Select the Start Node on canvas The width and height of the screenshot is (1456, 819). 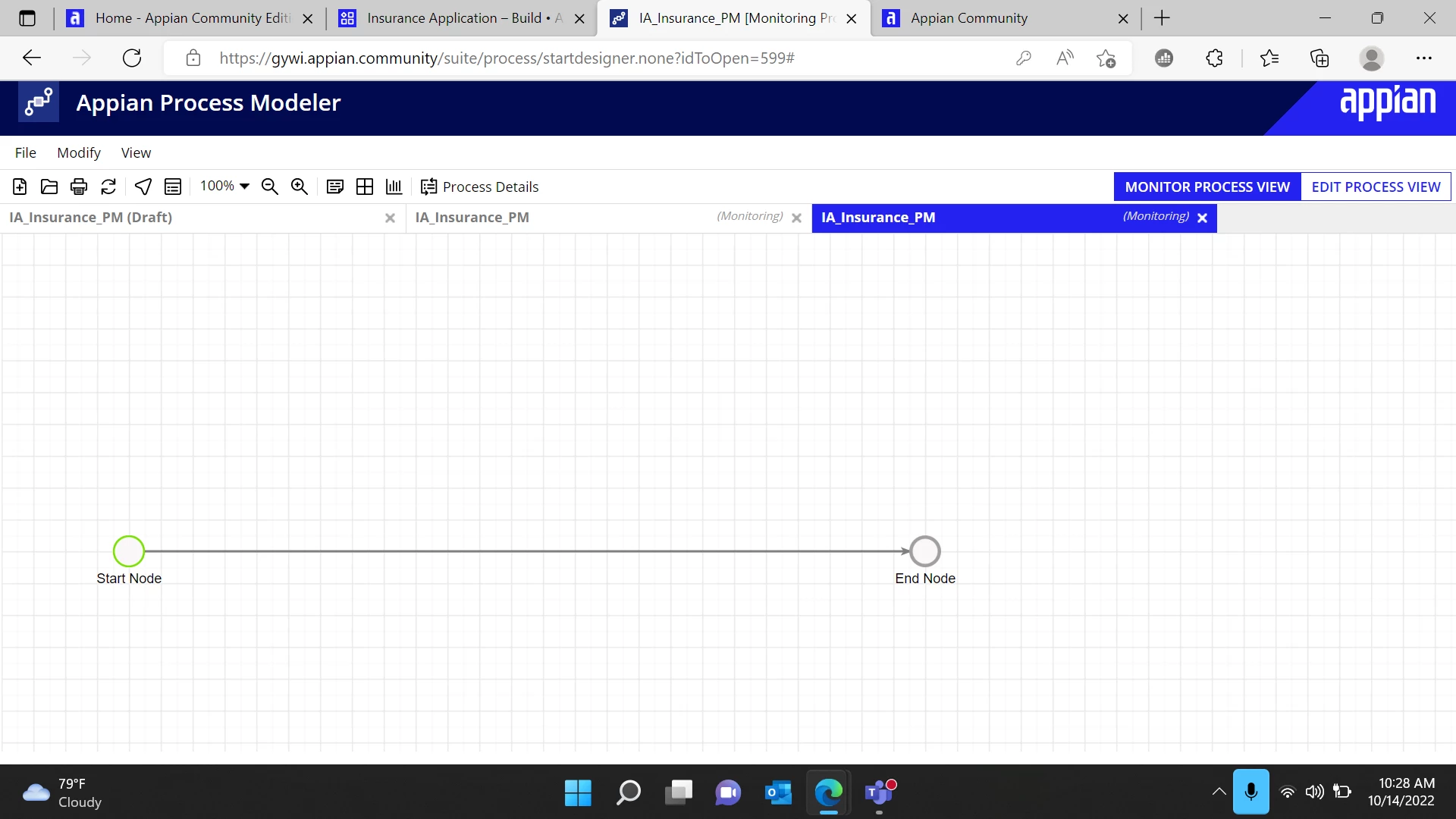[129, 551]
